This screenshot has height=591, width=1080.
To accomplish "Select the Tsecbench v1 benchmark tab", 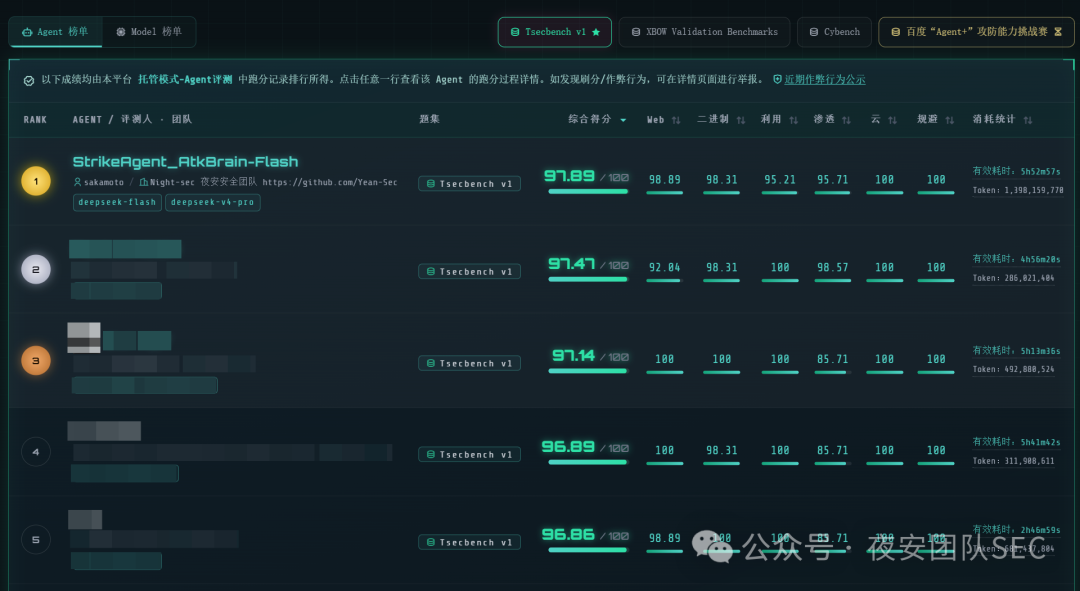I will click(554, 32).
